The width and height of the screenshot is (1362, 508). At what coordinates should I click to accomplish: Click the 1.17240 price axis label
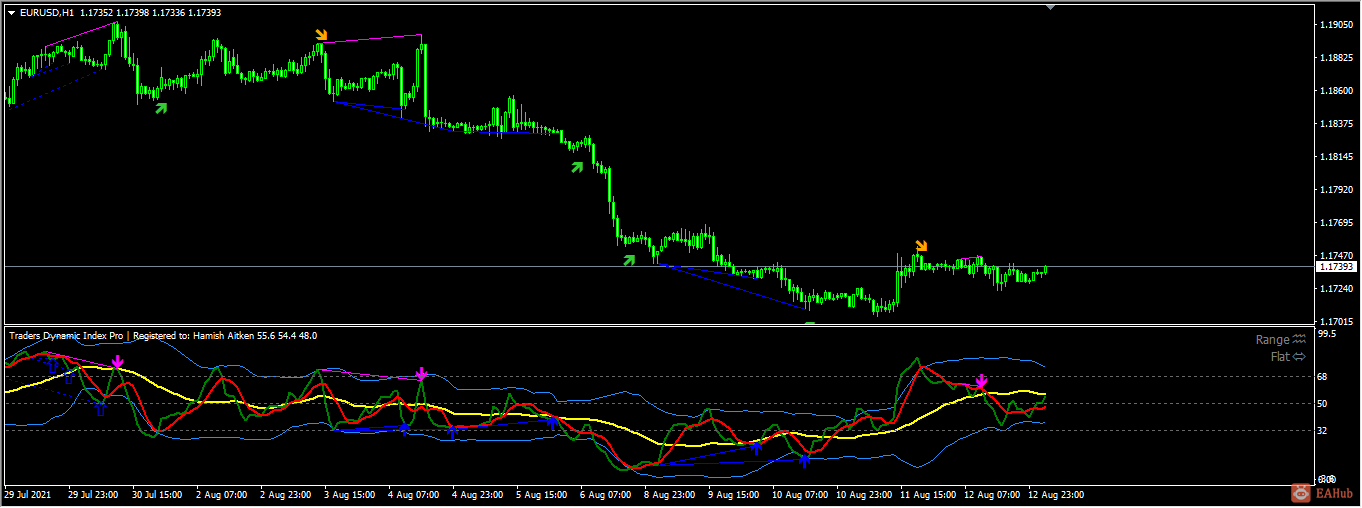click(x=1337, y=289)
